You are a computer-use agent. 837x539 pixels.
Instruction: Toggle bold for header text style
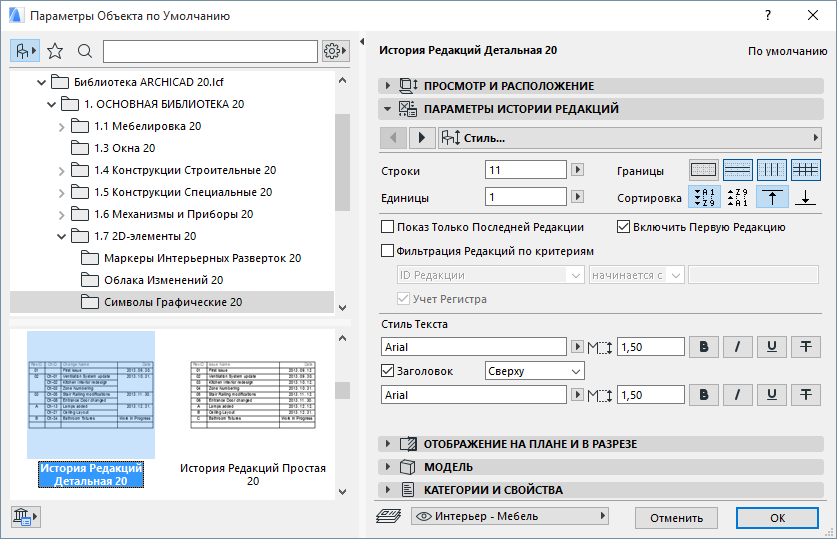click(704, 395)
